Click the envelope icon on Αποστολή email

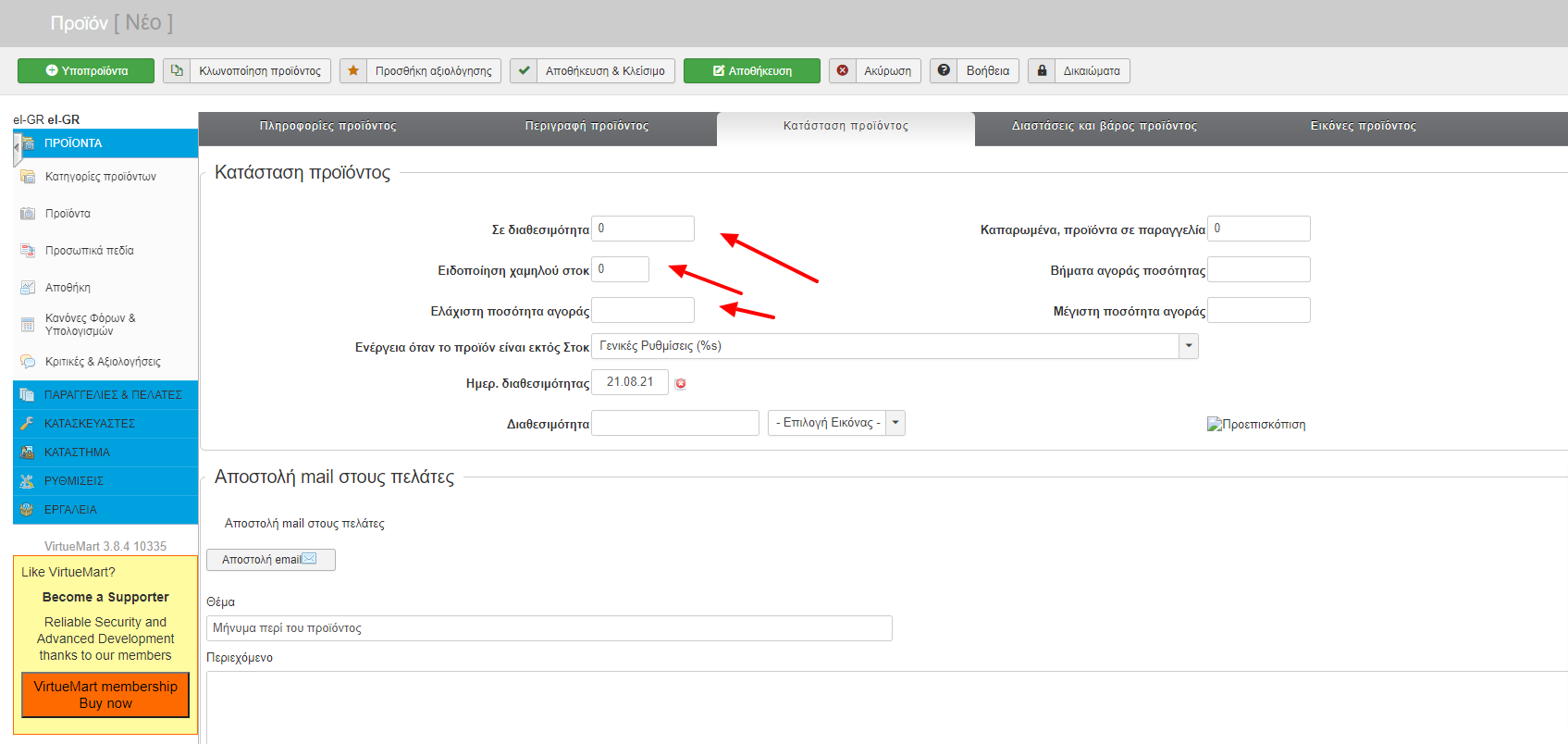(310, 559)
